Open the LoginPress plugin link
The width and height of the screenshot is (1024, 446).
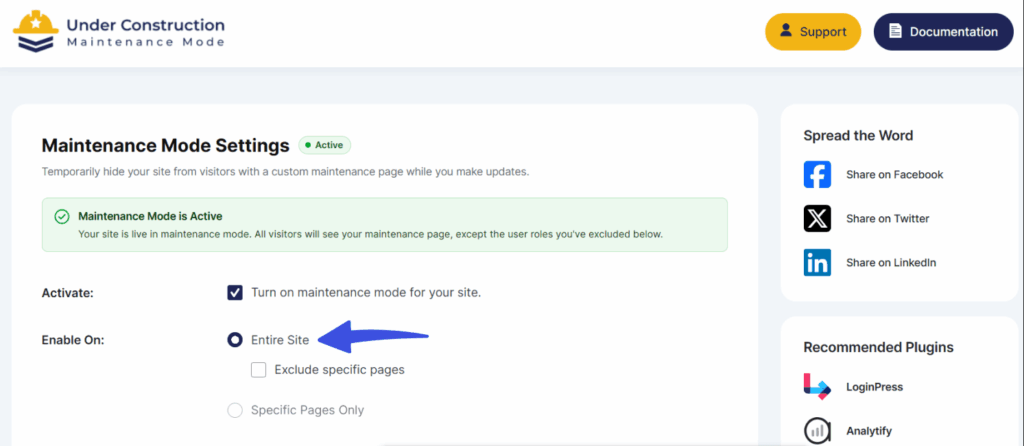874,387
